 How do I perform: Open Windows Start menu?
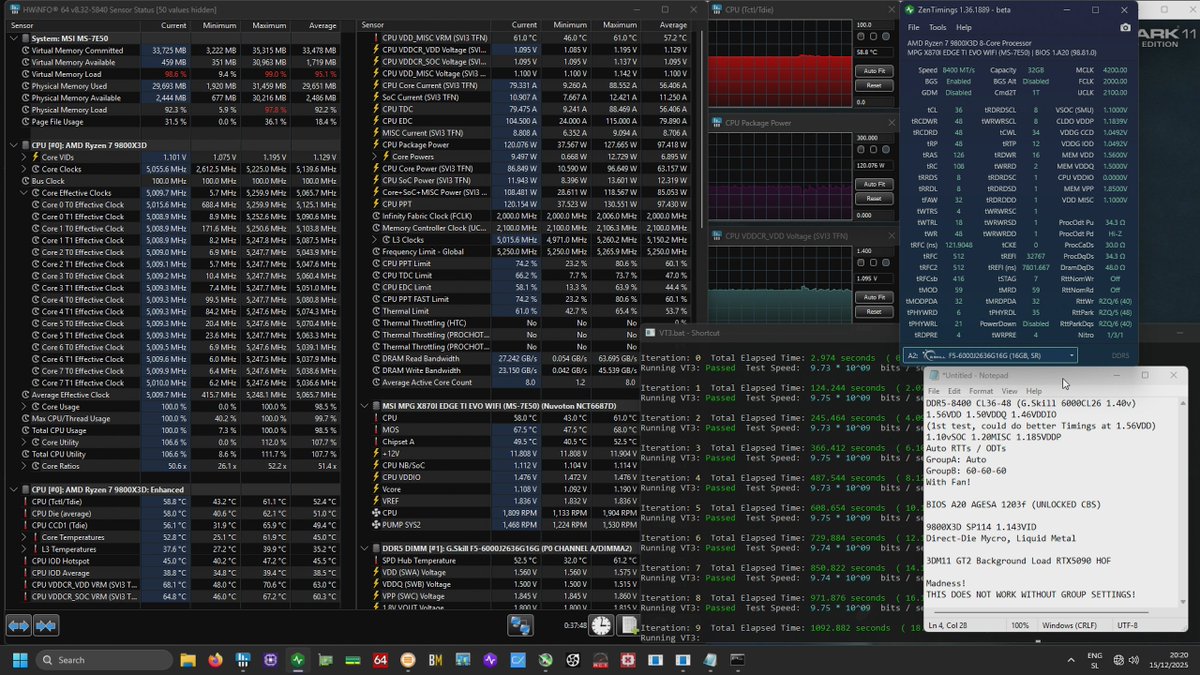19,660
